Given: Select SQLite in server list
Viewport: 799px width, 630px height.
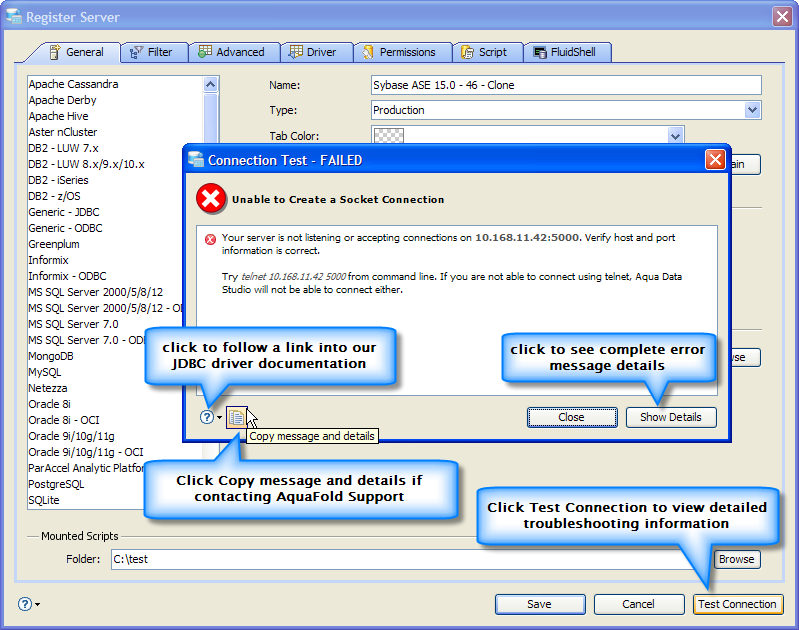Looking at the screenshot, I should [44, 500].
